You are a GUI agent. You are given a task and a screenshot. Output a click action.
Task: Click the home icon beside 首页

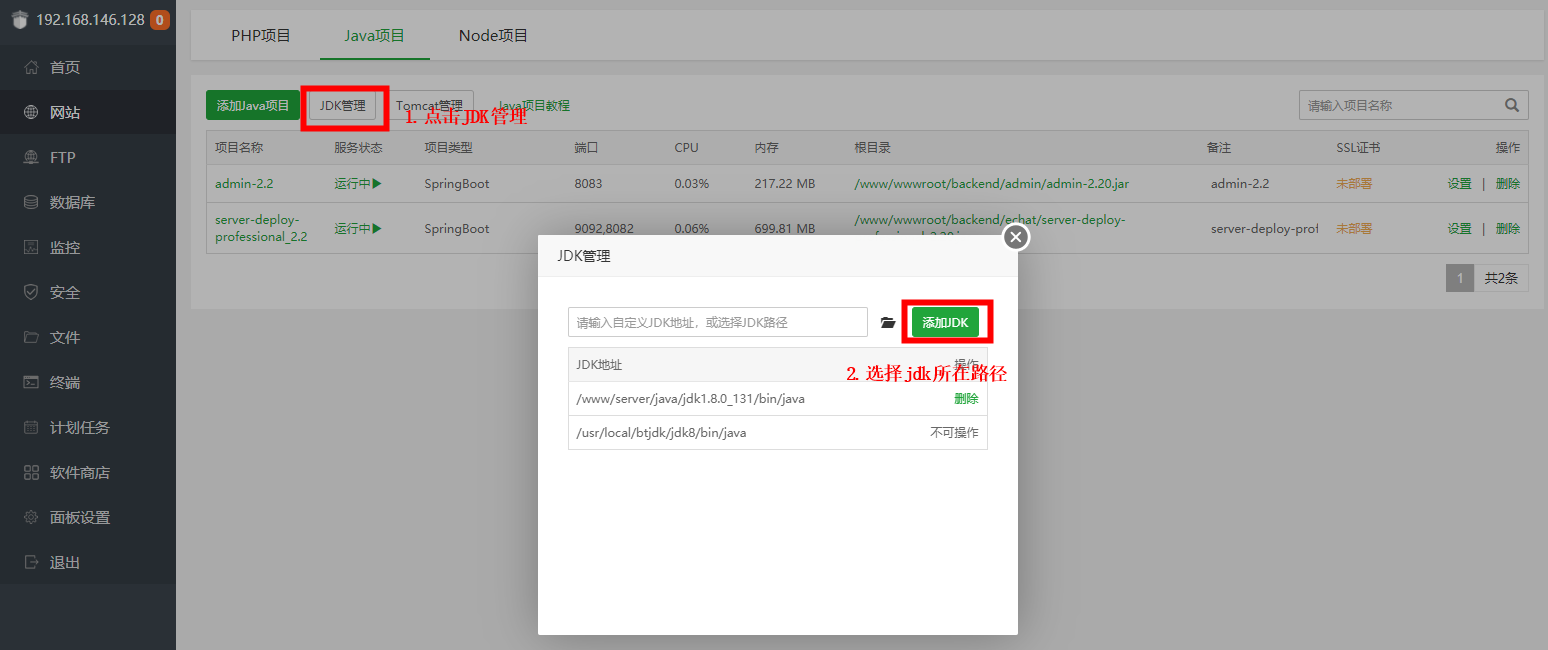31,68
